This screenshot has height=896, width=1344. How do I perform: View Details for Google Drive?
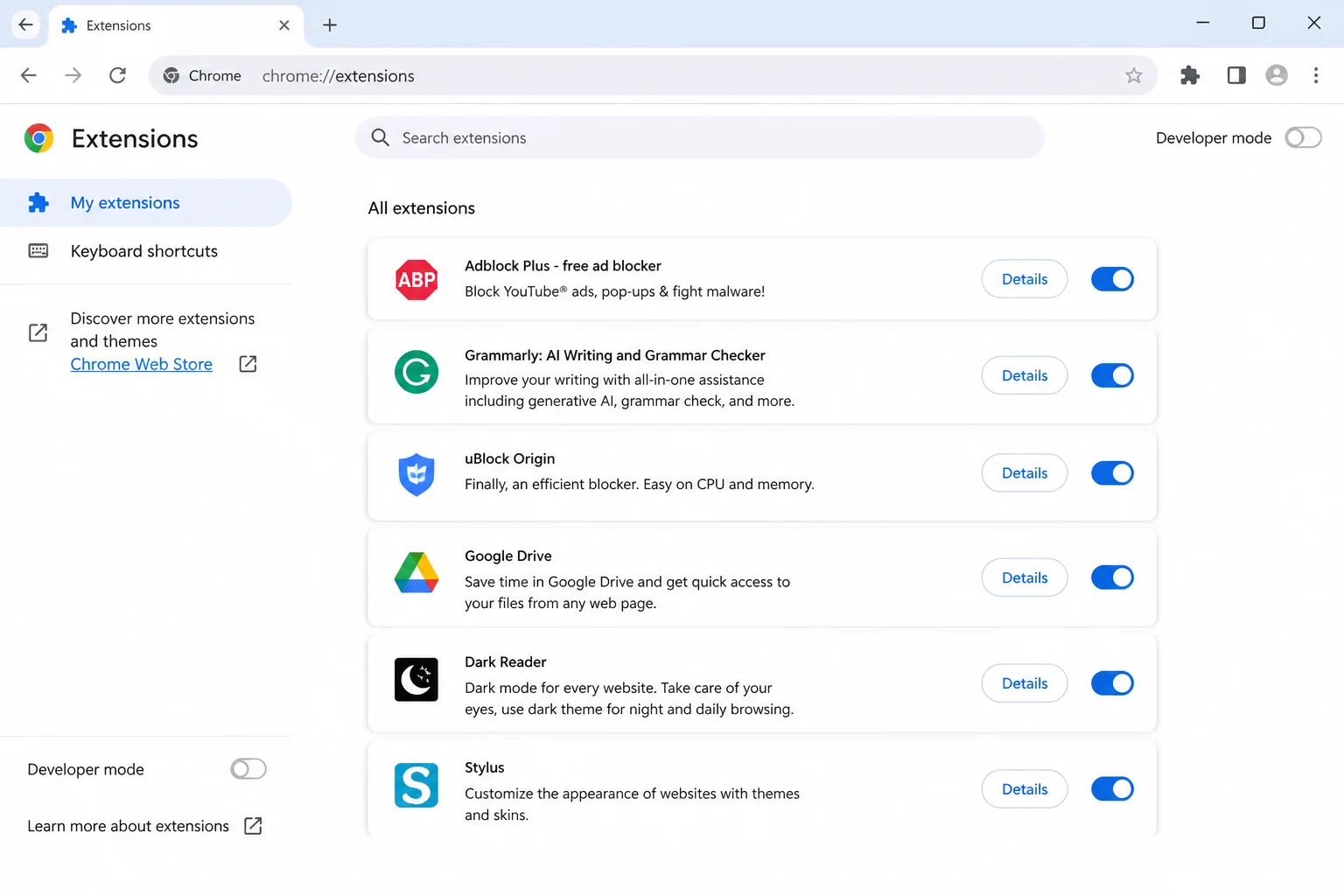pyautogui.click(x=1025, y=577)
